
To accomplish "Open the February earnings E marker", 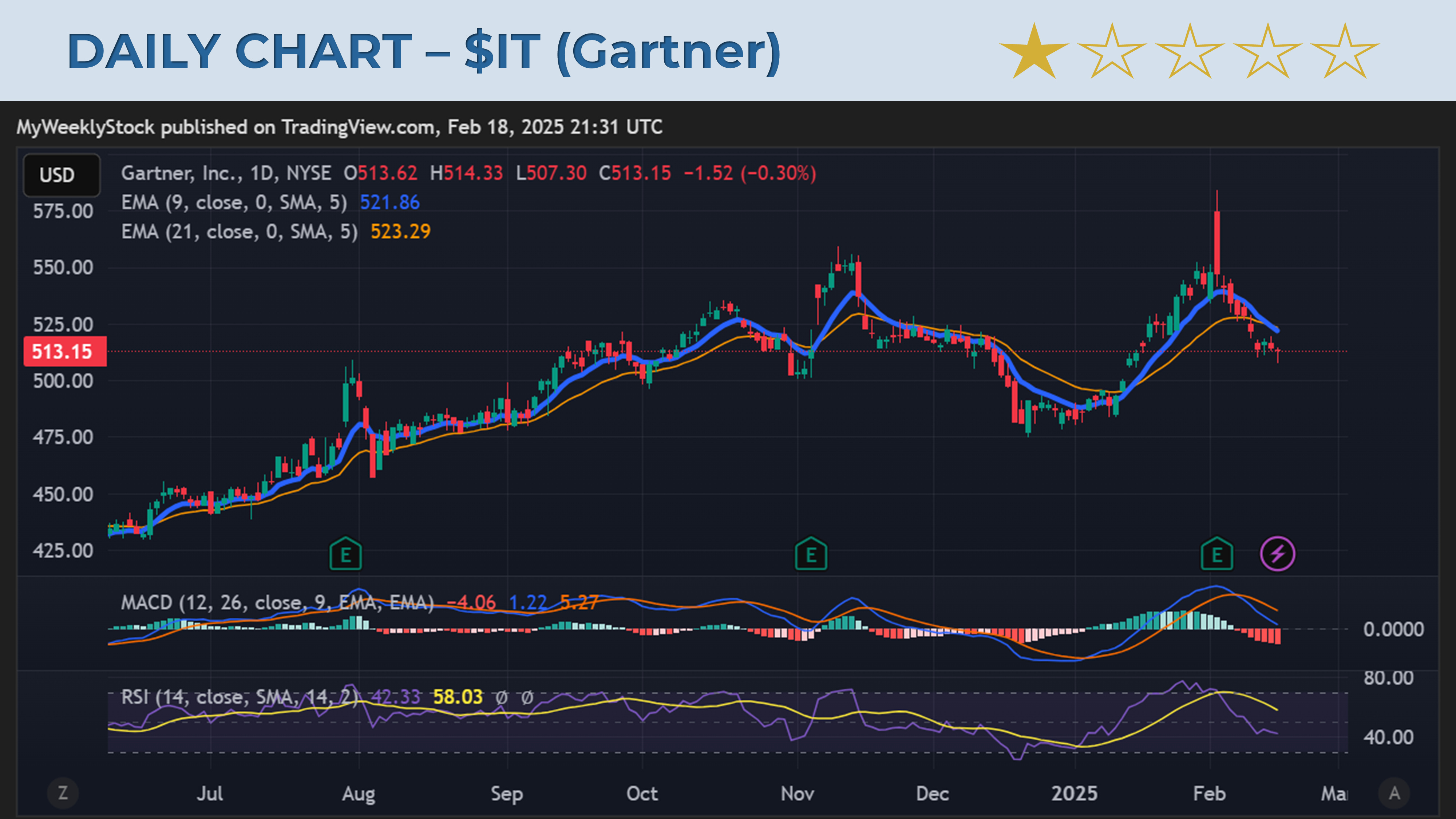I will (1217, 554).
